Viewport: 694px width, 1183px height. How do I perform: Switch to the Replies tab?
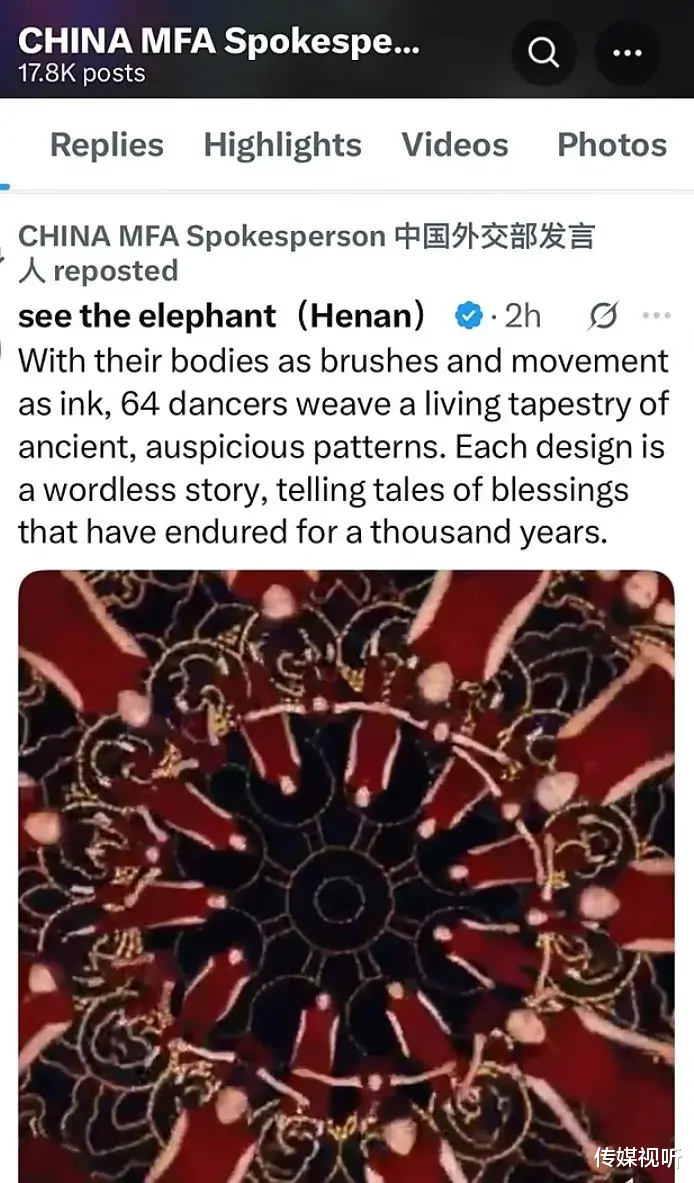(106, 145)
